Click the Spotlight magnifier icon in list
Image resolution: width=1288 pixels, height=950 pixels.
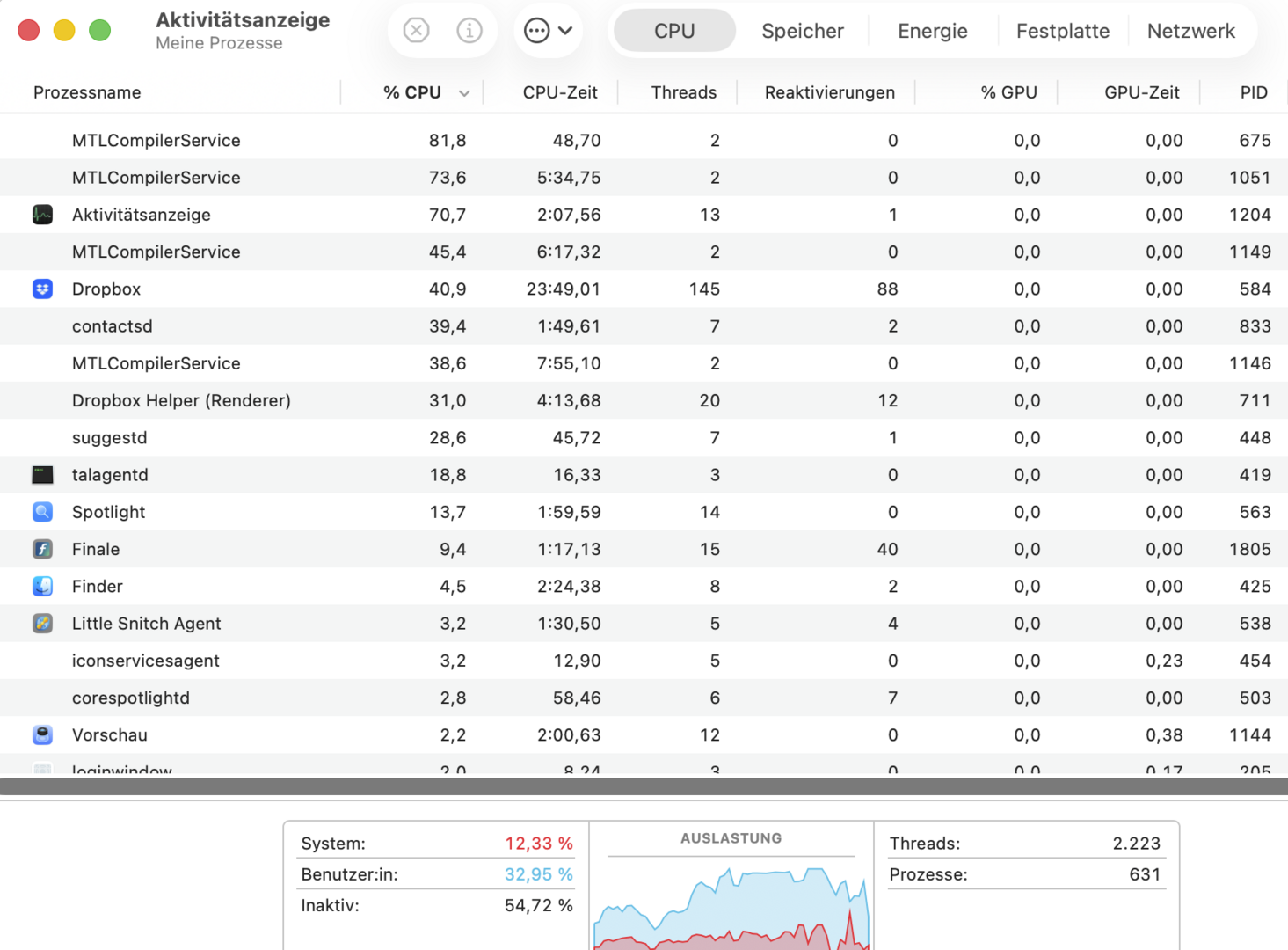(42, 512)
